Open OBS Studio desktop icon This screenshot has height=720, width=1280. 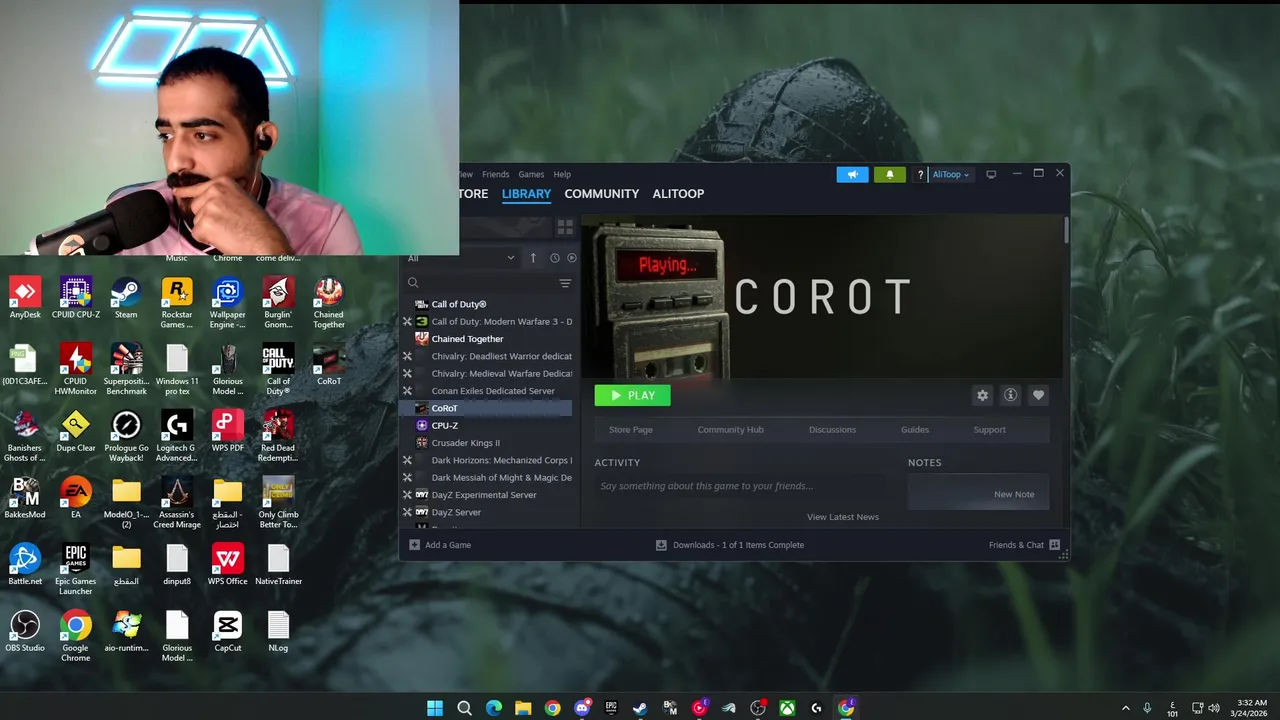tap(25, 631)
